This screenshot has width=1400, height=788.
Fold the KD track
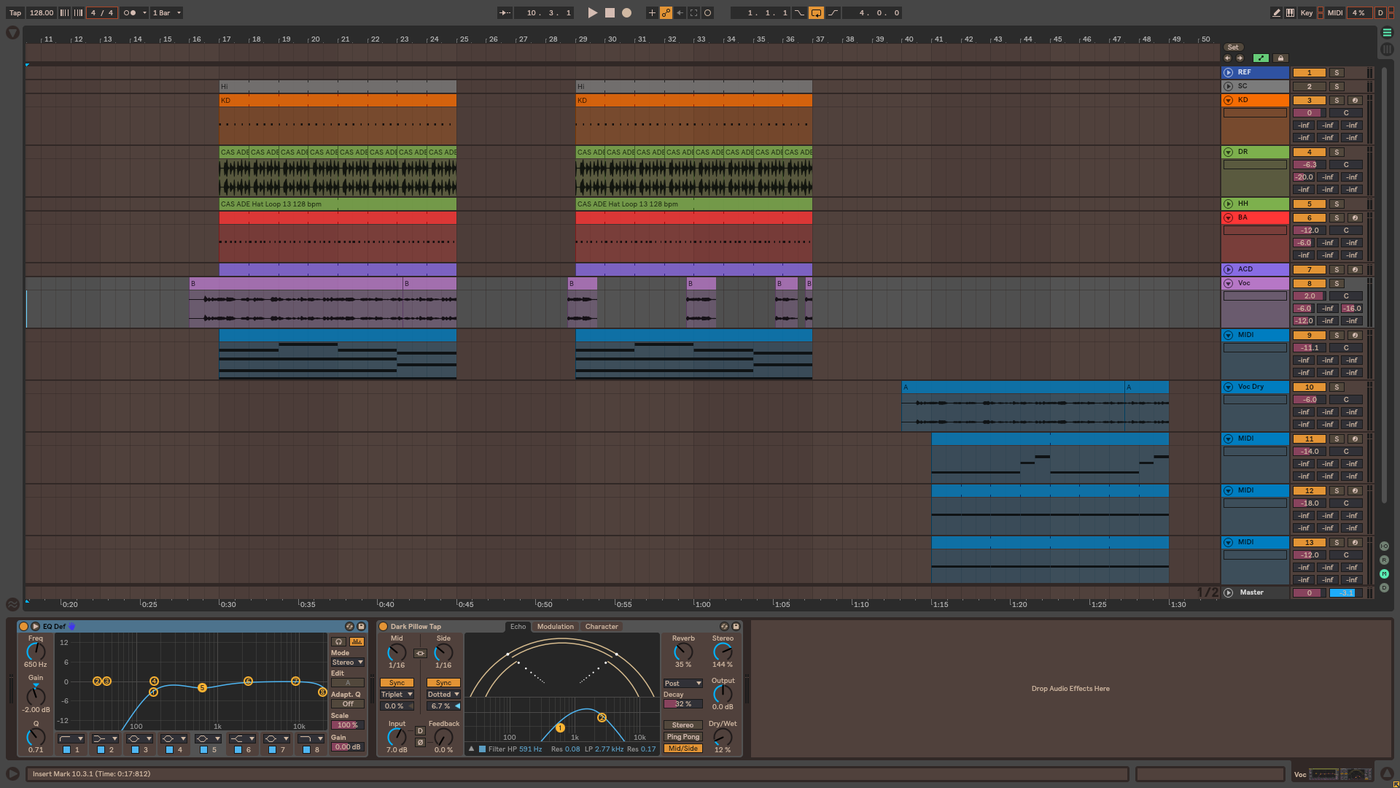click(x=1228, y=100)
